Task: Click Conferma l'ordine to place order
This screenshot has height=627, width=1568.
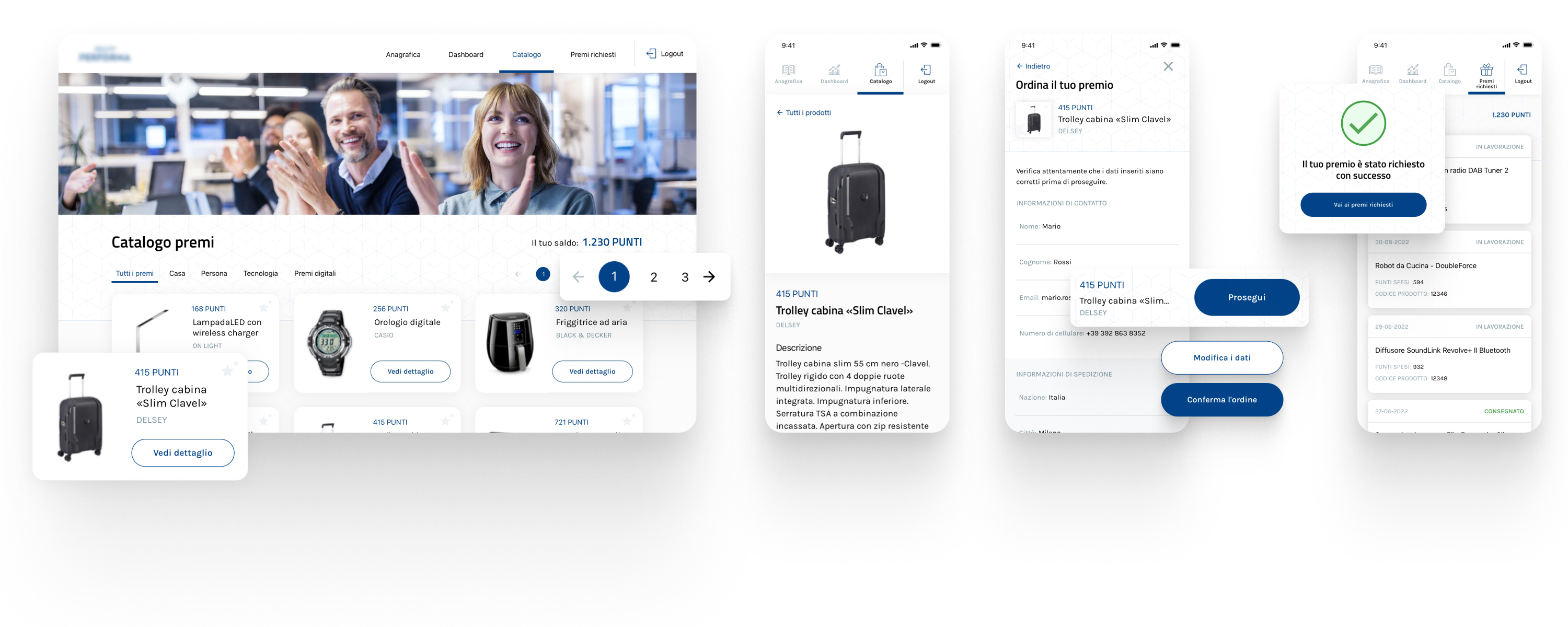Action: pos(1222,398)
